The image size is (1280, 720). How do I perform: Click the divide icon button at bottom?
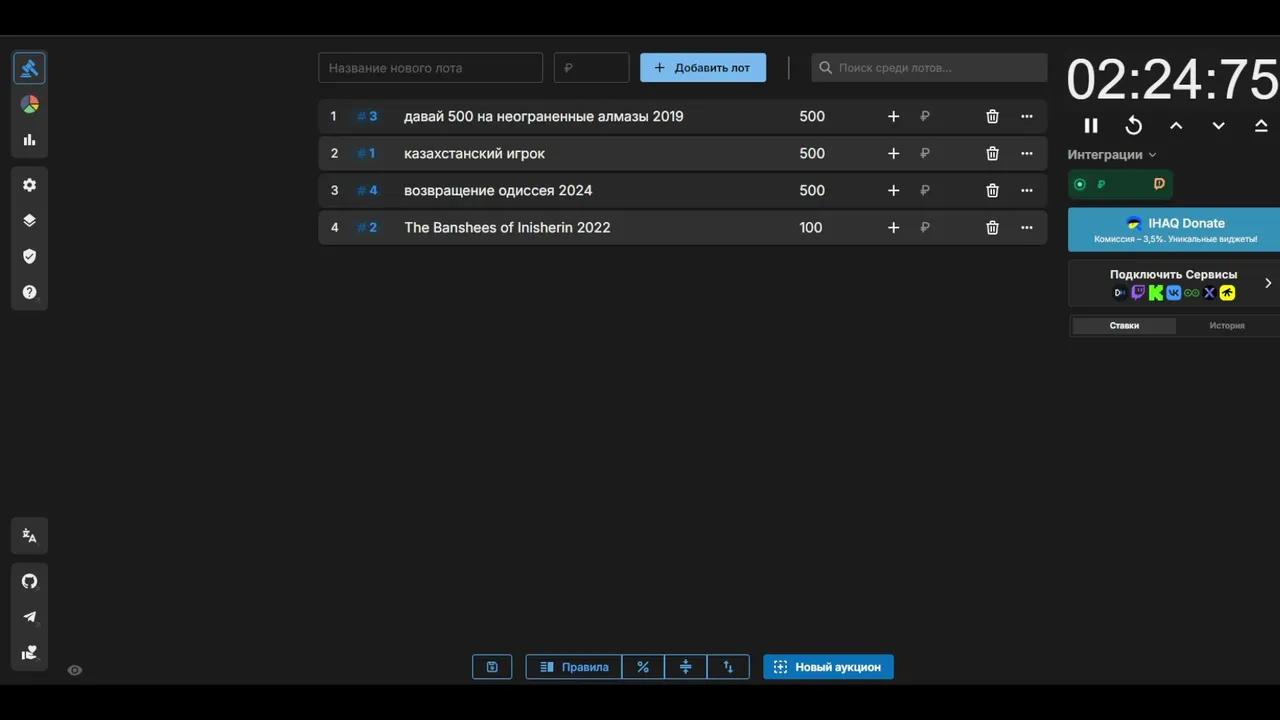click(686, 667)
